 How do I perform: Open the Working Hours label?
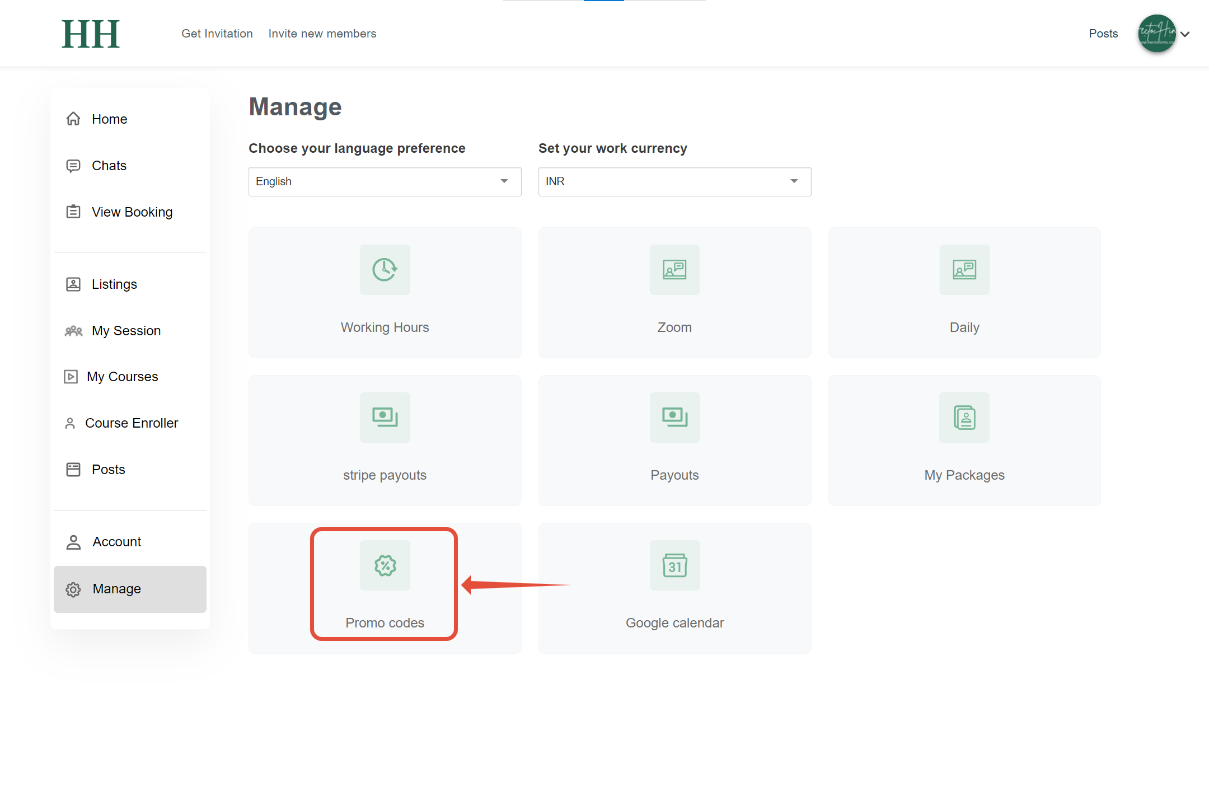(x=385, y=327)
